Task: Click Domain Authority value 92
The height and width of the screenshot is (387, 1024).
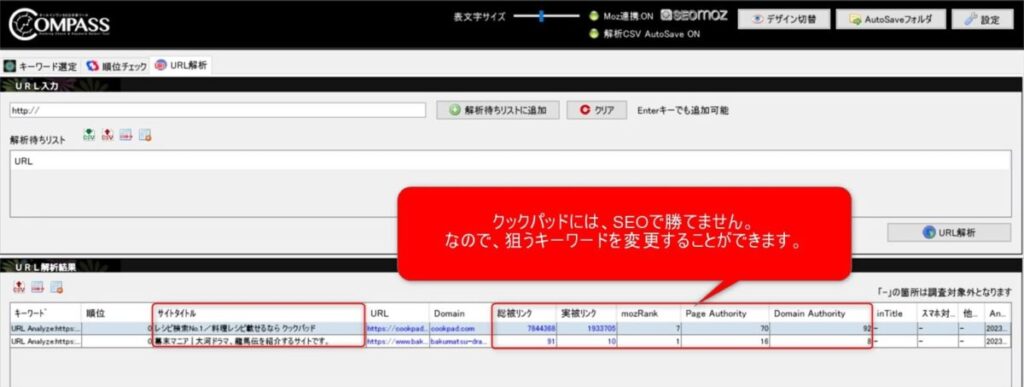Action: point(867,328)
